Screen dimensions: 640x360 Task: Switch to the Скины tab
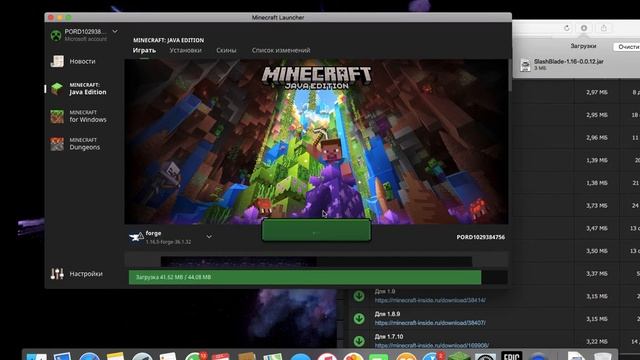point(226,50)
